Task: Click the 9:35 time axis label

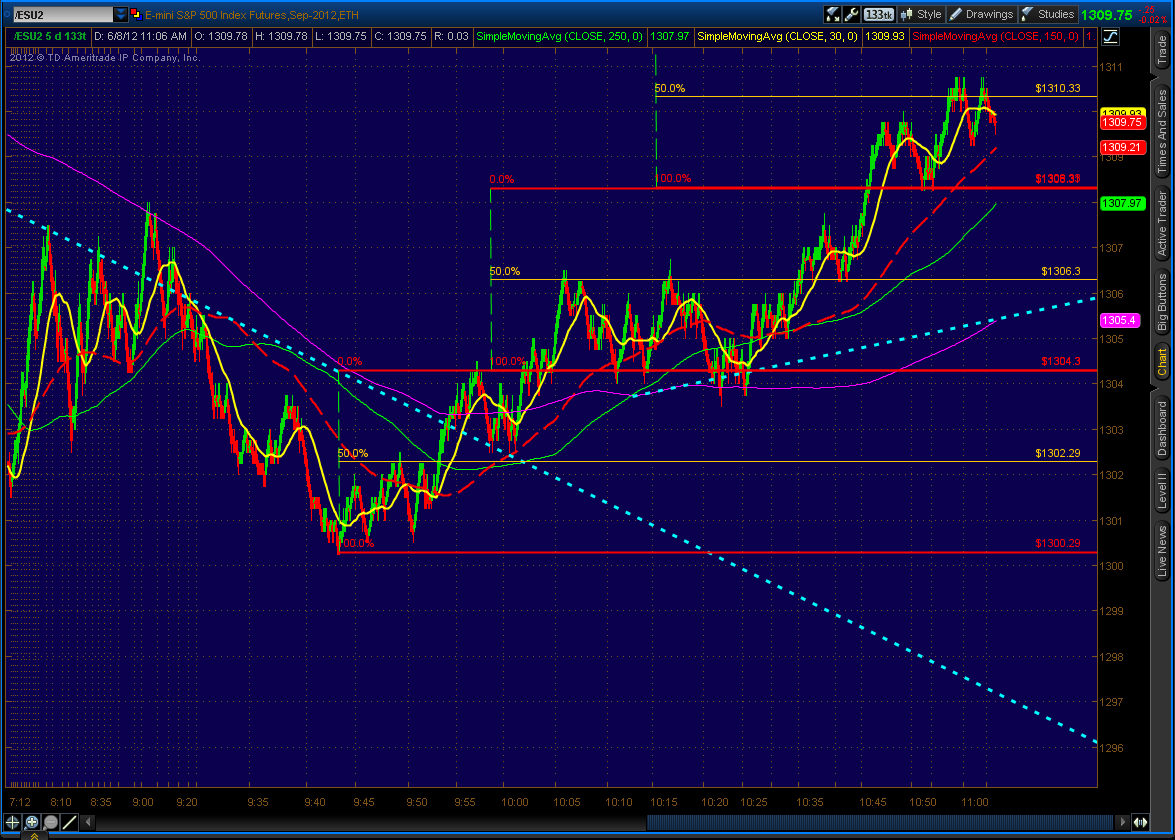Action: [x=258, y=802]
